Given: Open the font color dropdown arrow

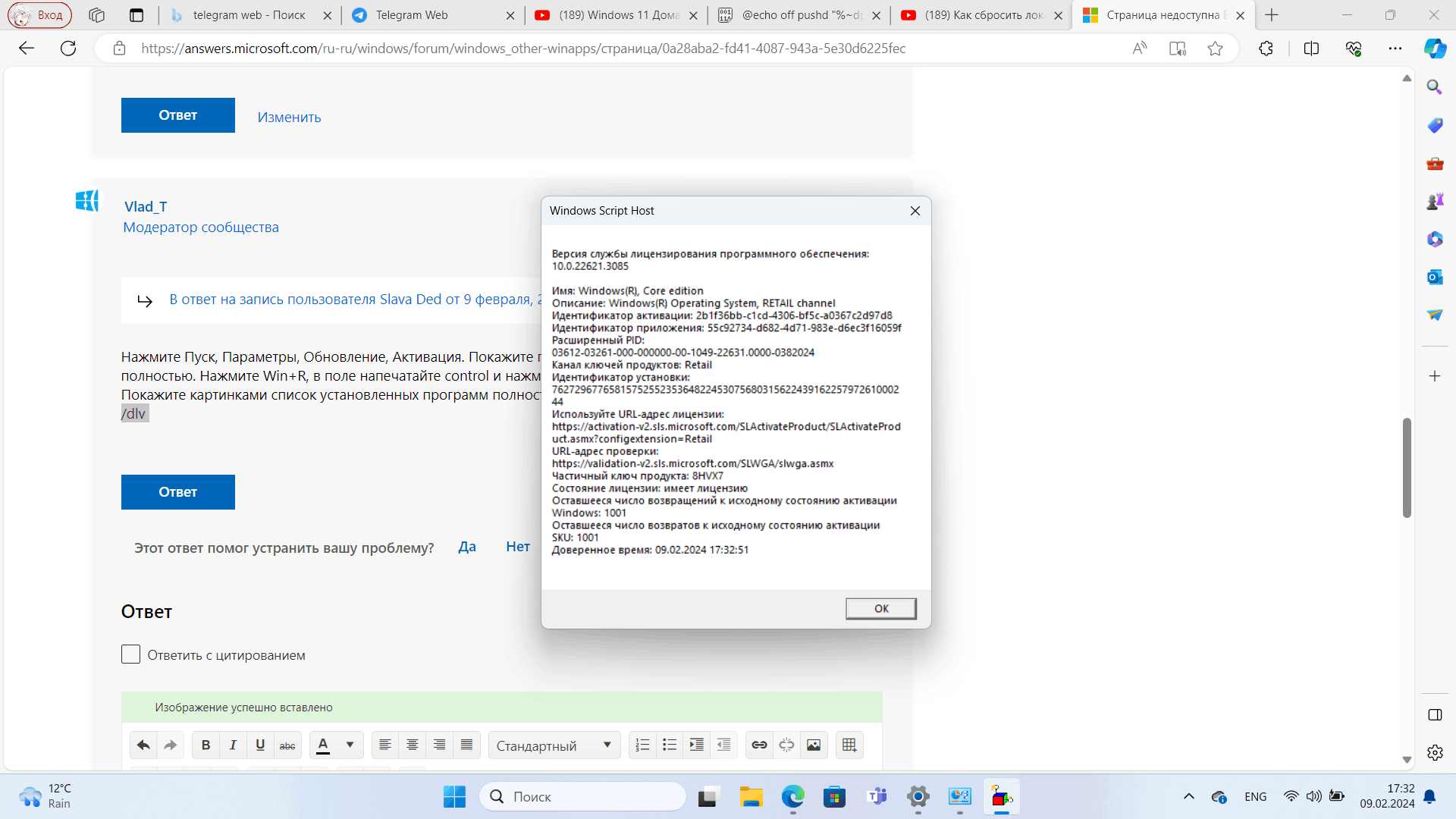Looking at the screenshot, I should point(350,745).
